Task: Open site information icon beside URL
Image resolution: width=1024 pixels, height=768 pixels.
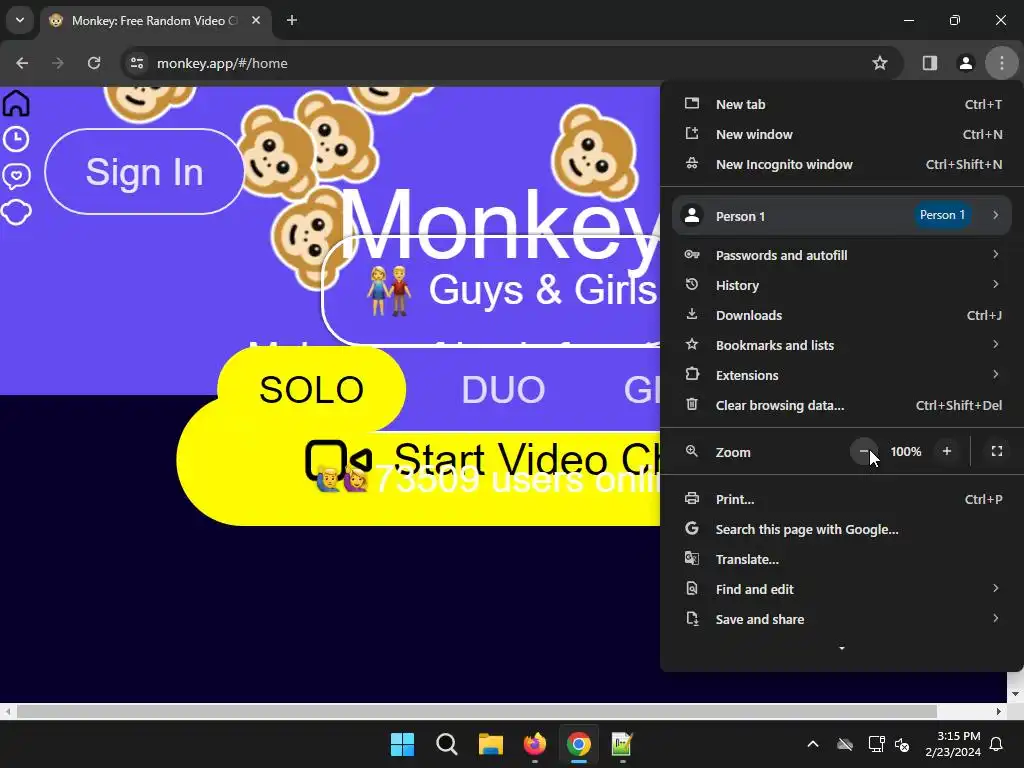Action: 137,63
